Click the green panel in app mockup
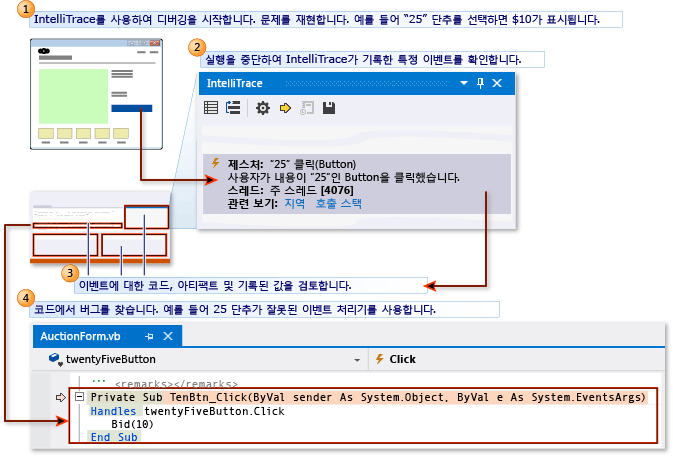This screenshot has width=673, height=457. (x=73, y=96)
